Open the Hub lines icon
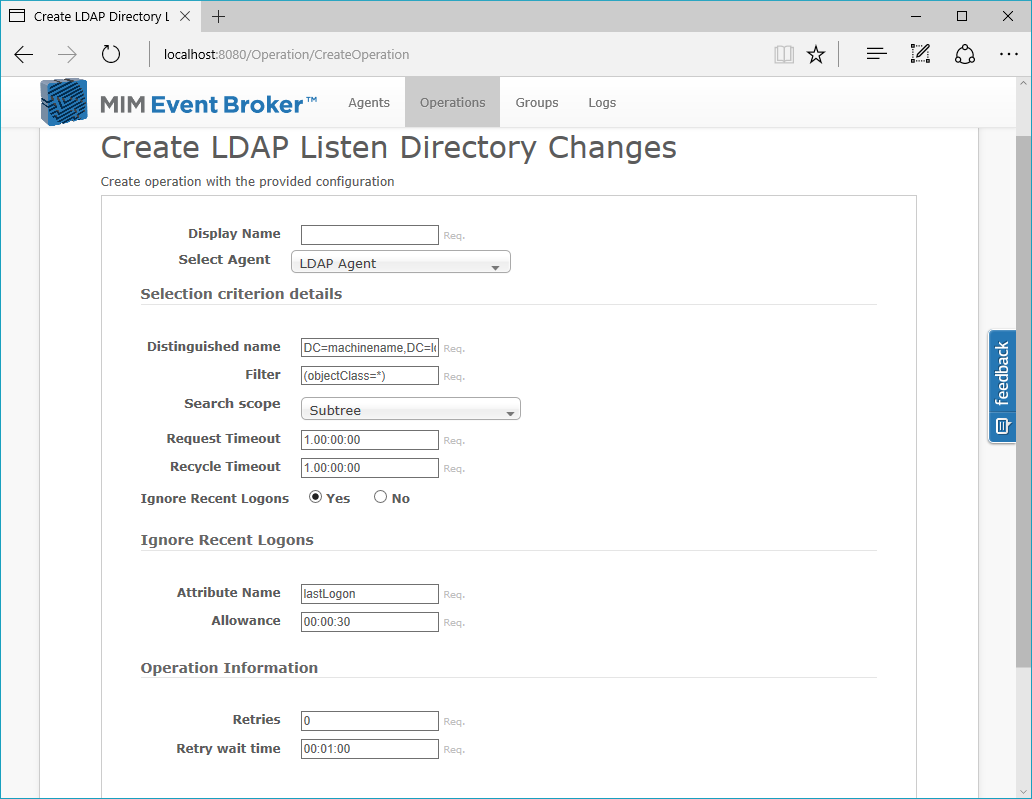The height and width of the screenshot is (799, 1032). coord(877,55)
